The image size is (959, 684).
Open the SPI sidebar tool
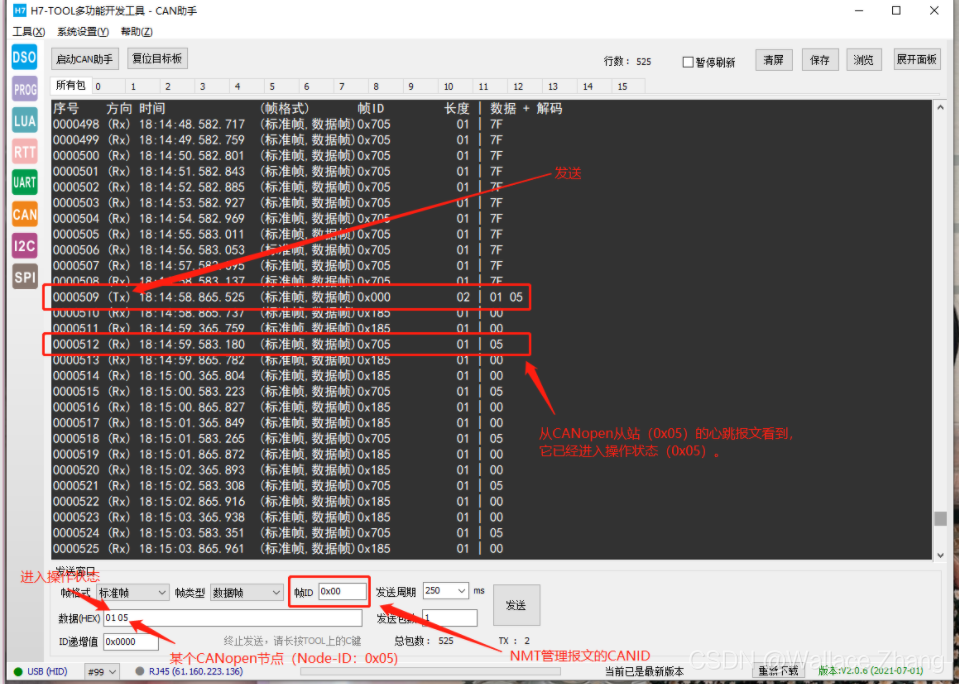click(24, 277)
